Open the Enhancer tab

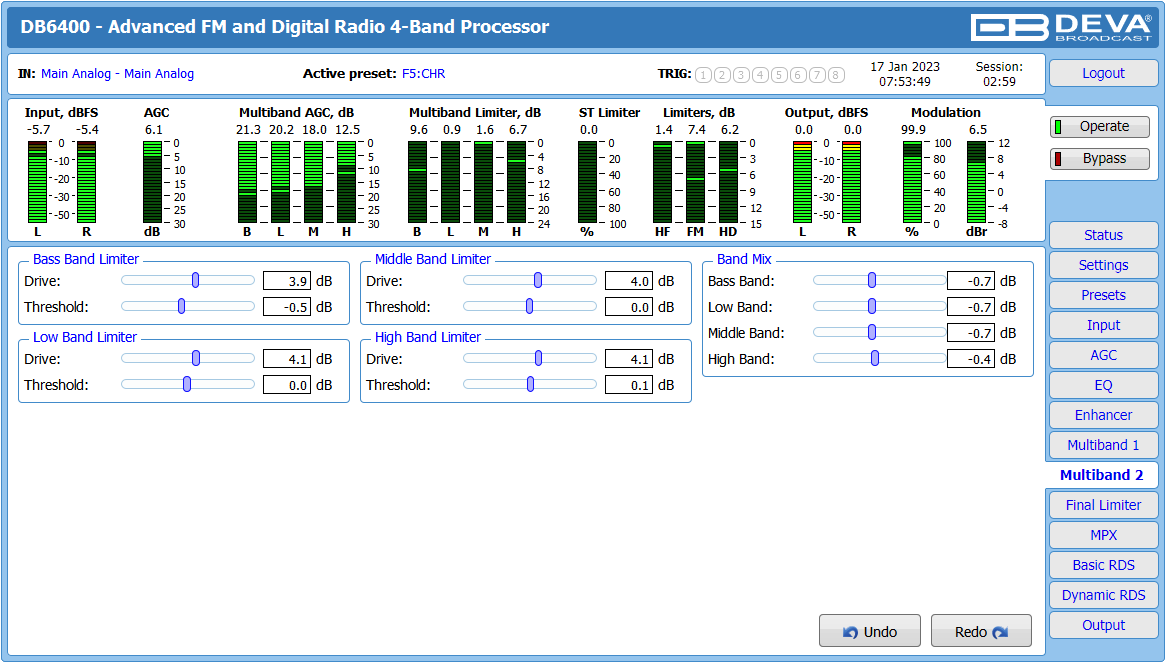[x=1104, y=415]
